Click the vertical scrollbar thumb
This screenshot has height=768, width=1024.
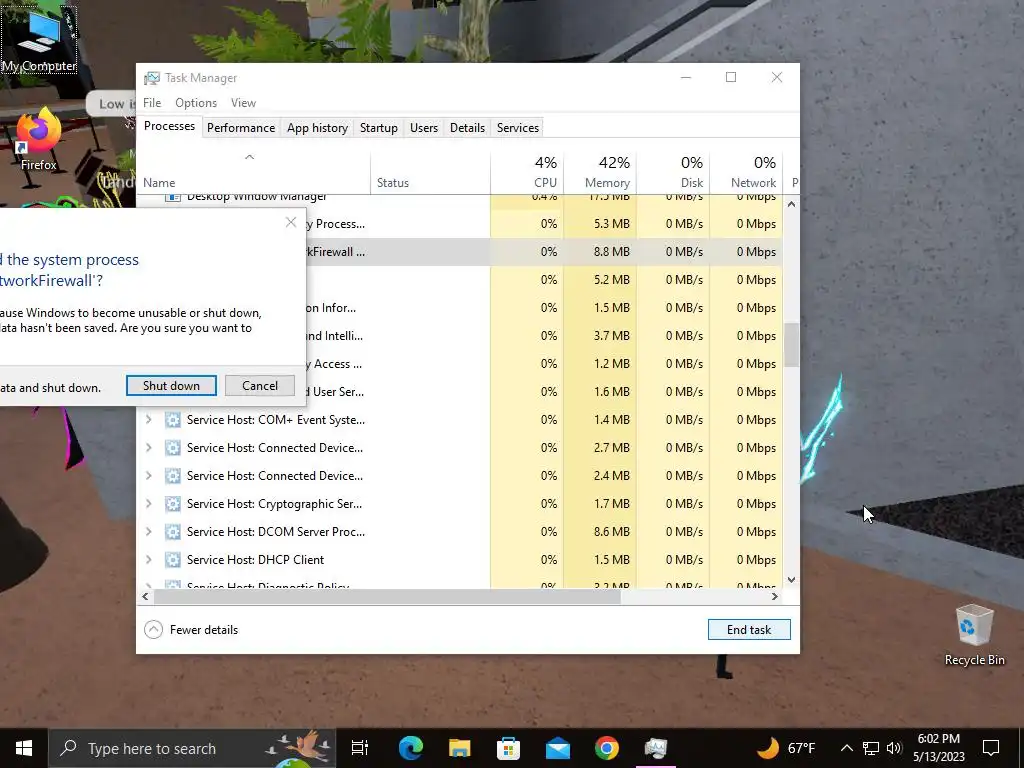pos(792,345)
